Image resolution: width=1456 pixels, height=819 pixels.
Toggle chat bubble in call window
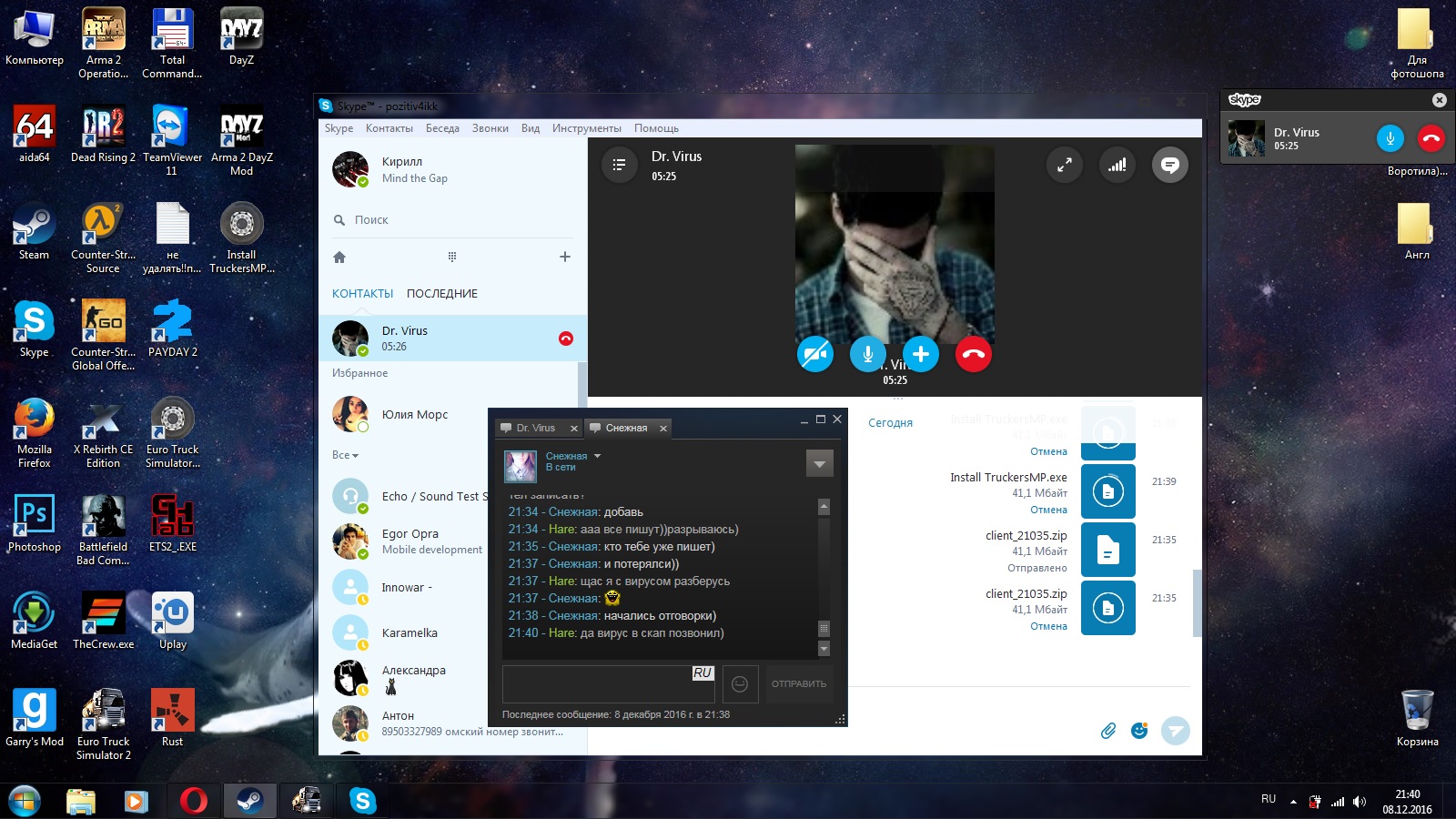click(1170, 165)
